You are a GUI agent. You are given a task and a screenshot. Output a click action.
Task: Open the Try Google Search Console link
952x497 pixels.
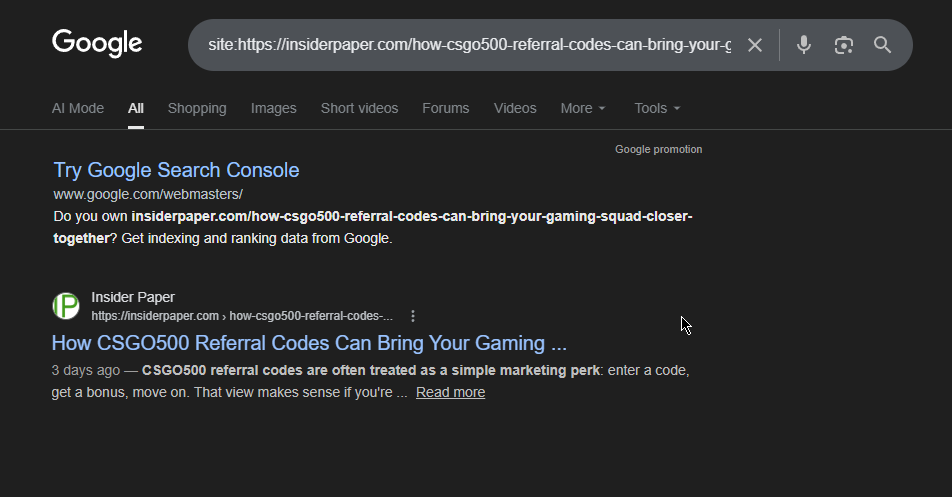(176, 170)
